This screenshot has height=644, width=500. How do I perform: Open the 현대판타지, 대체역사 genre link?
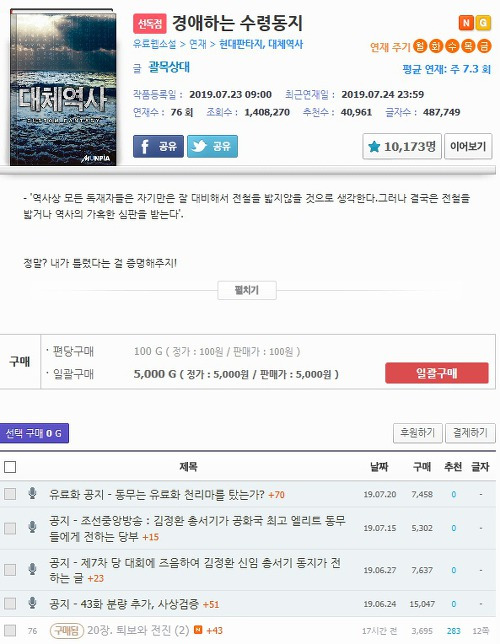pyautogui.click(x=261, y=44)
